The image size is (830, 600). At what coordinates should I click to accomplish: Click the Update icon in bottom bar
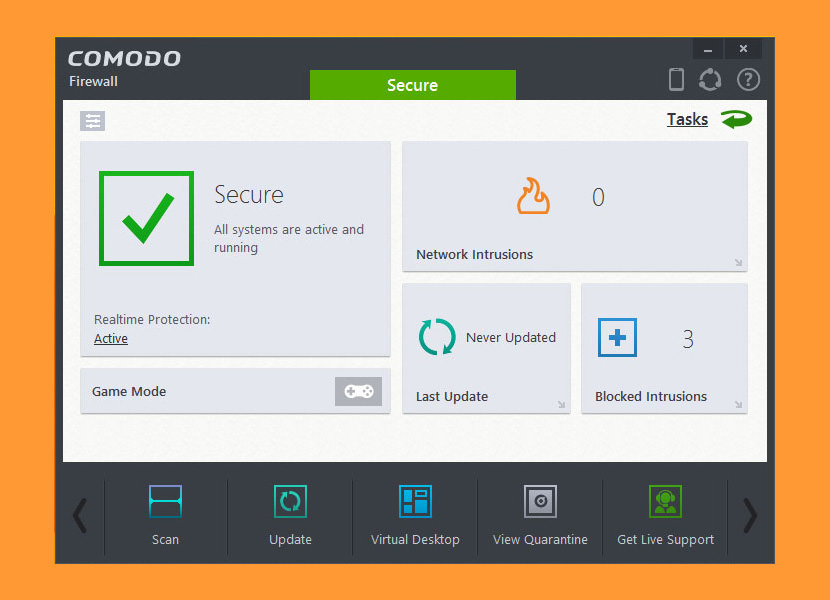(x=290, y=501)
